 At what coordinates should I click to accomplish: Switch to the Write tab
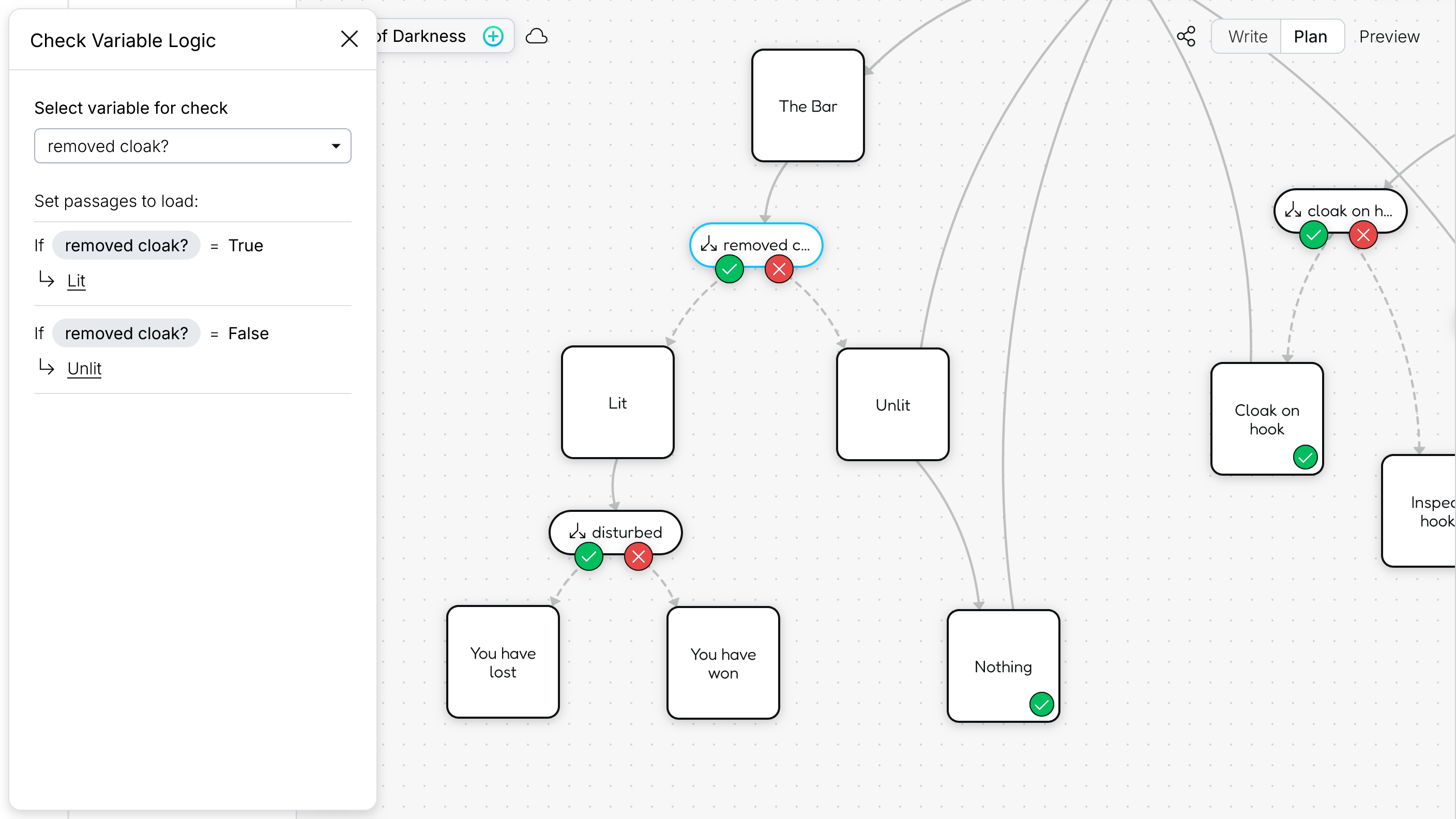tap(1247, 36)
